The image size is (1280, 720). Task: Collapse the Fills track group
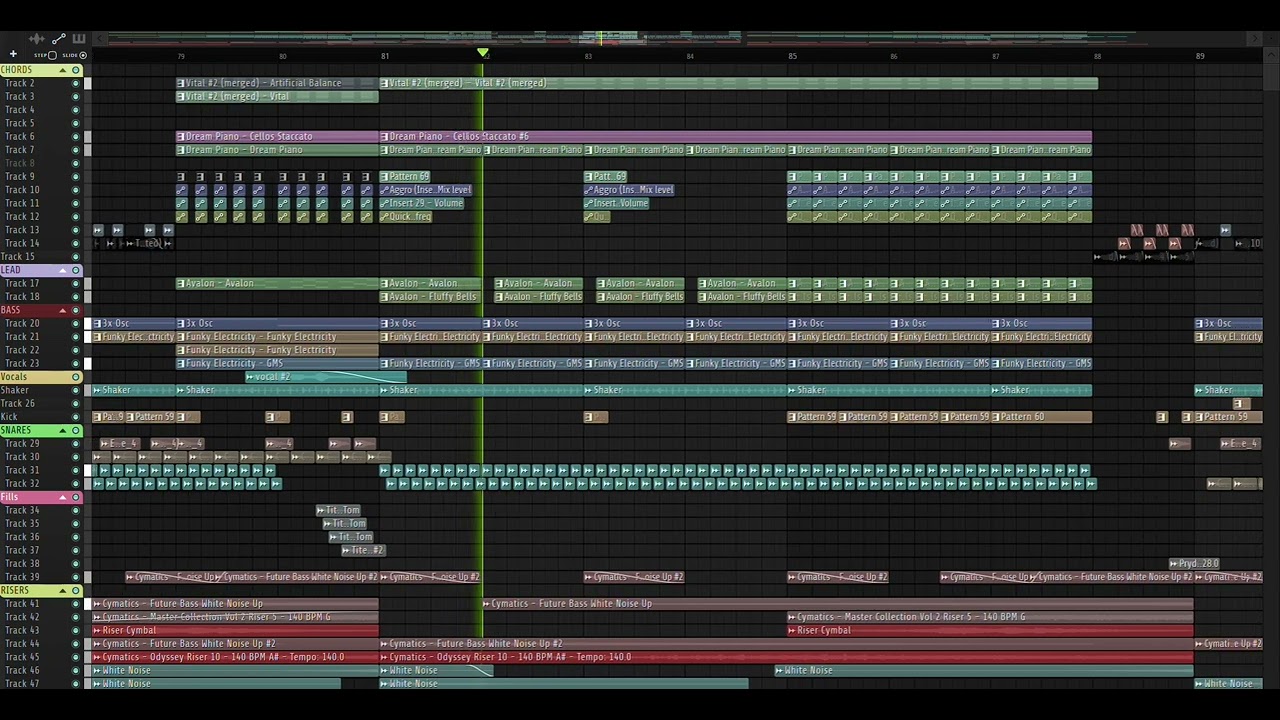(x=63, y=497)
